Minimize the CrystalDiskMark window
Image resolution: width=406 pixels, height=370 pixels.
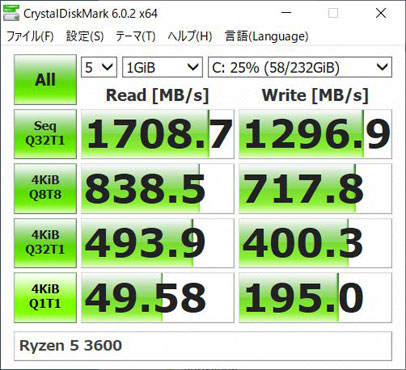tap(286, 13)
